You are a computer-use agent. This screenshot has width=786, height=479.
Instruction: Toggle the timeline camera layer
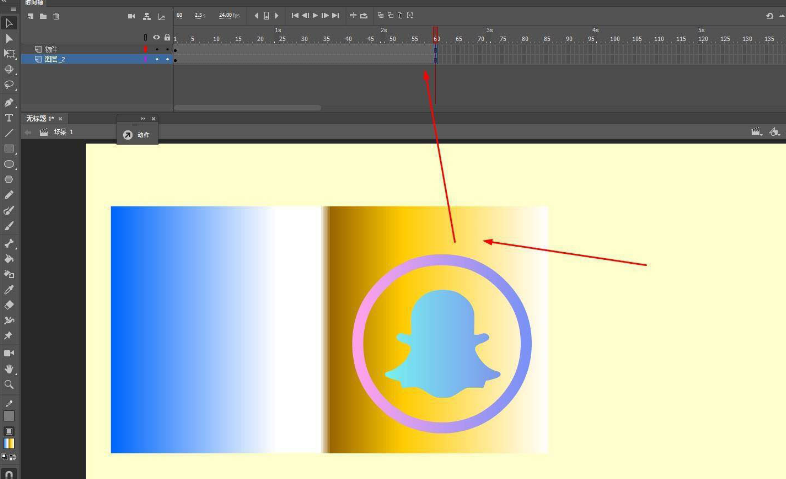pos(131,17)
